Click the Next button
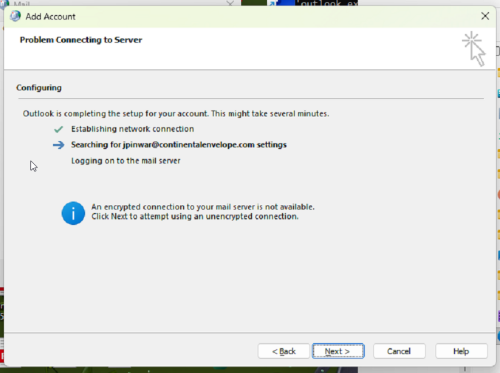 point(338,351)
